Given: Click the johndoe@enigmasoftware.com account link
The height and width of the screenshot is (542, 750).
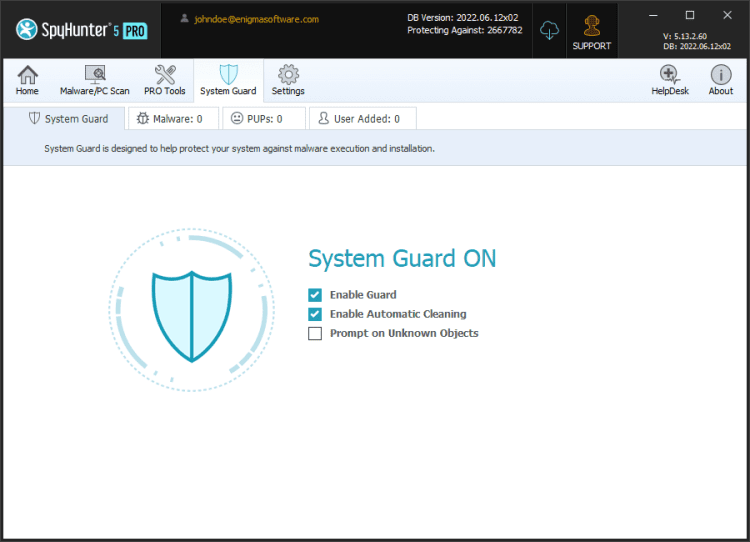Looking at the screenshot, I should pos(256,19).
